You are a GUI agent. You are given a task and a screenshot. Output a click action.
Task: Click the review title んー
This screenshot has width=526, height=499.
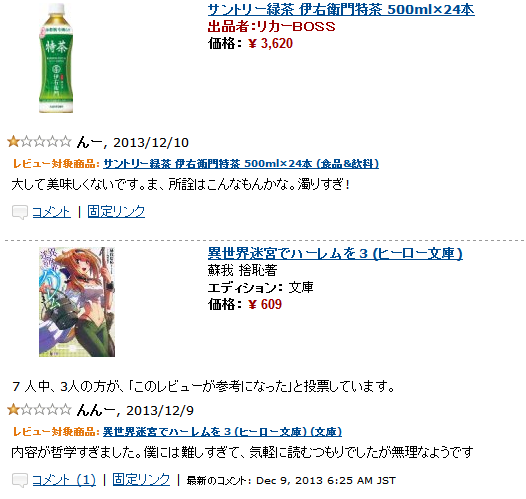coord(89,142)
